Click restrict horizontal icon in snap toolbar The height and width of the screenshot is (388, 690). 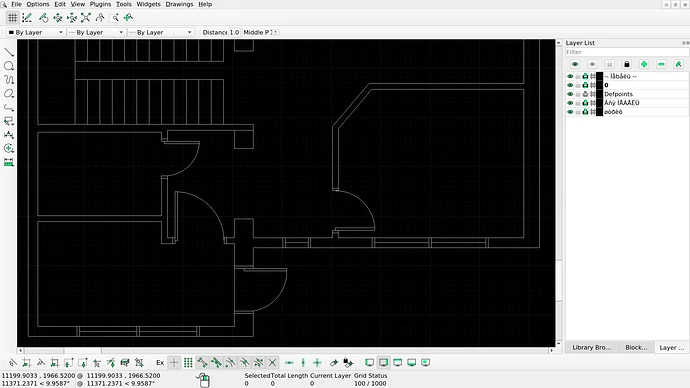pos(289,363)
